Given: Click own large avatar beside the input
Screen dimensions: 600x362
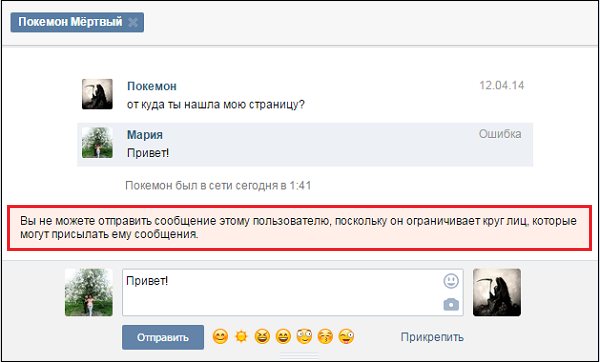Looking at the screenshot, I should coord(89,292).
